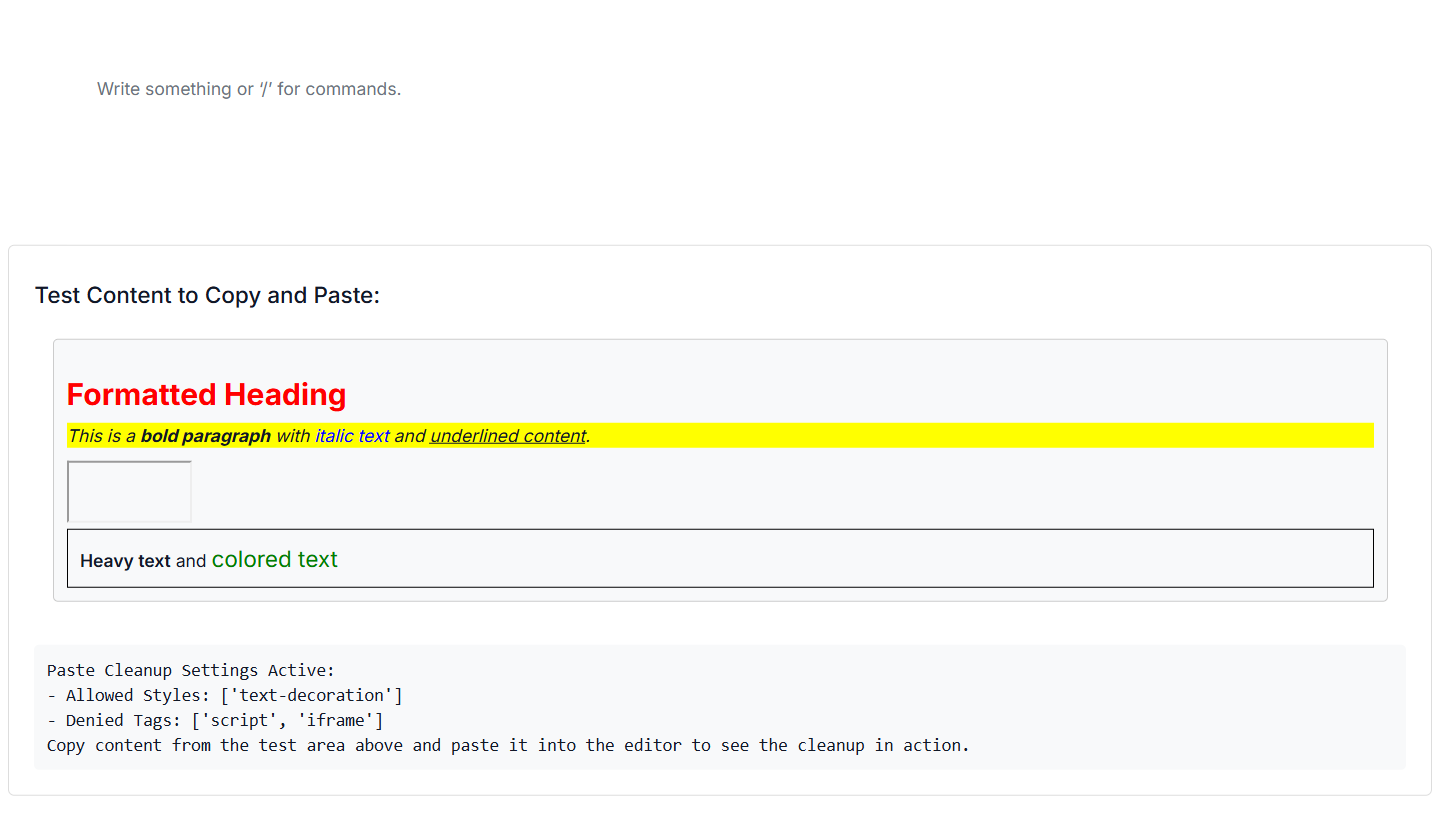The height and width of the screenshot is (823, 1440).
Task: Click the editor placeholder to start writing
Action: (x=248, y=89)
